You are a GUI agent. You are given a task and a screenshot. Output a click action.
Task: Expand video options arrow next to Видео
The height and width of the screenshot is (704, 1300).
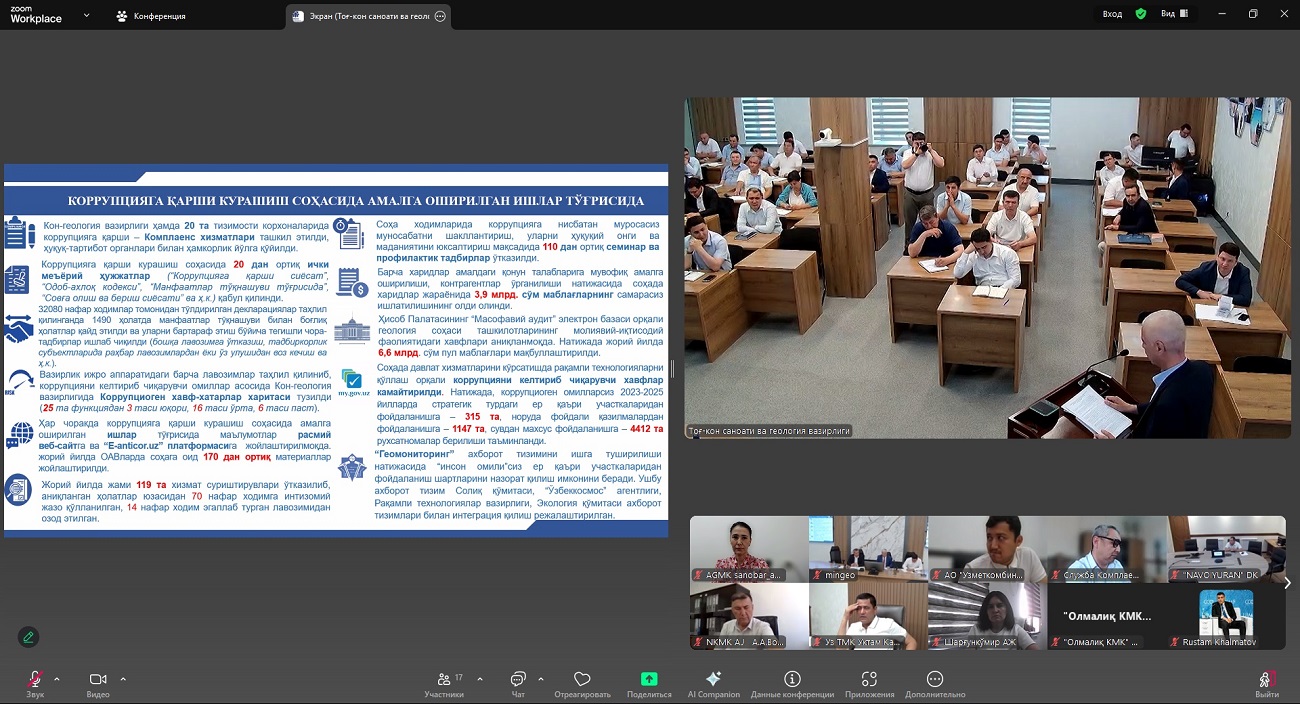(x=123, y=679)
